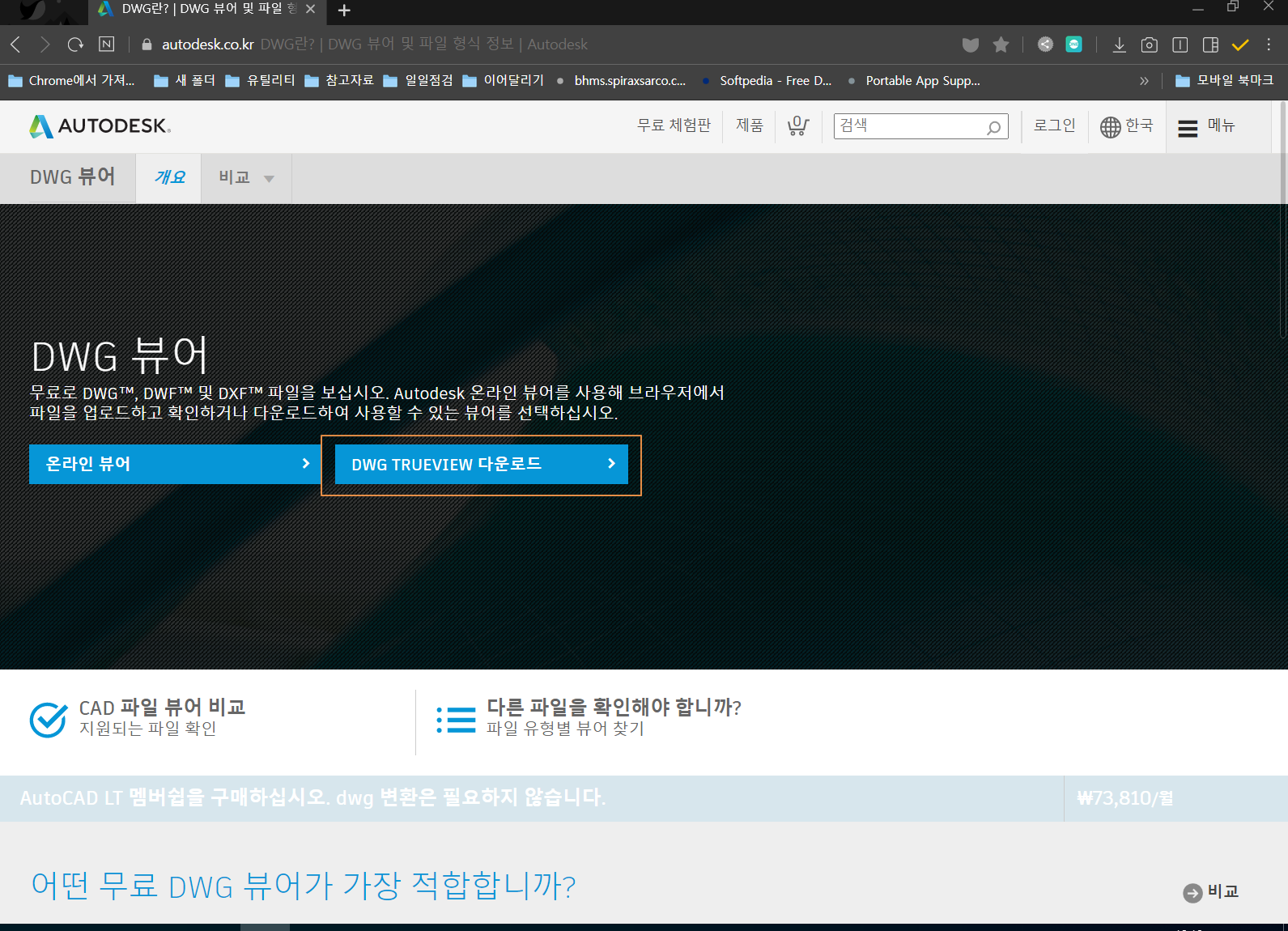The height and width of the screenshot is (931, 1288).
Task: Open the browser three-dot menu
Action: tap(1269, 45)
